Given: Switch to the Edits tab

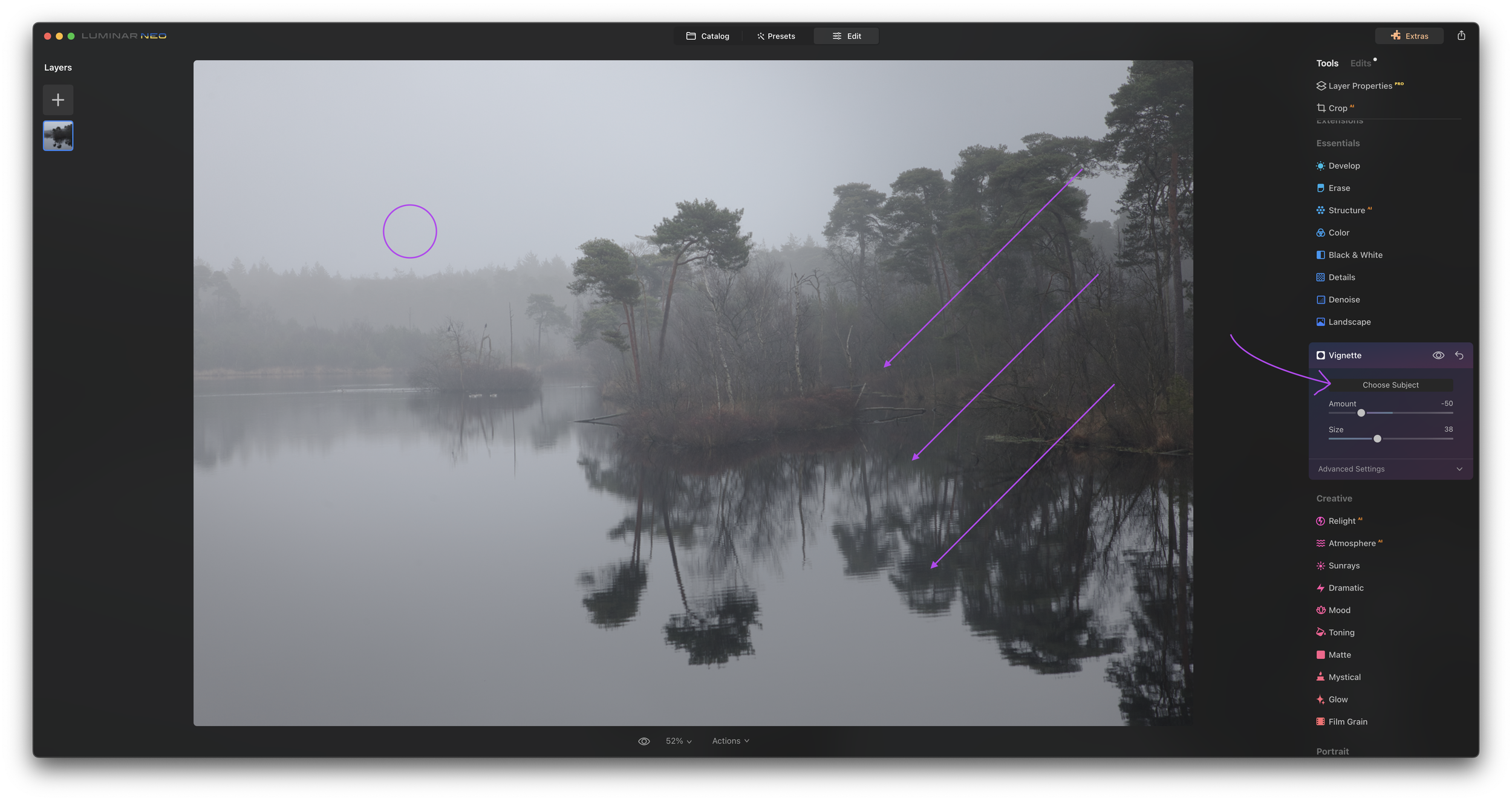Looking at the screenshot, I should coord(1360,63).
